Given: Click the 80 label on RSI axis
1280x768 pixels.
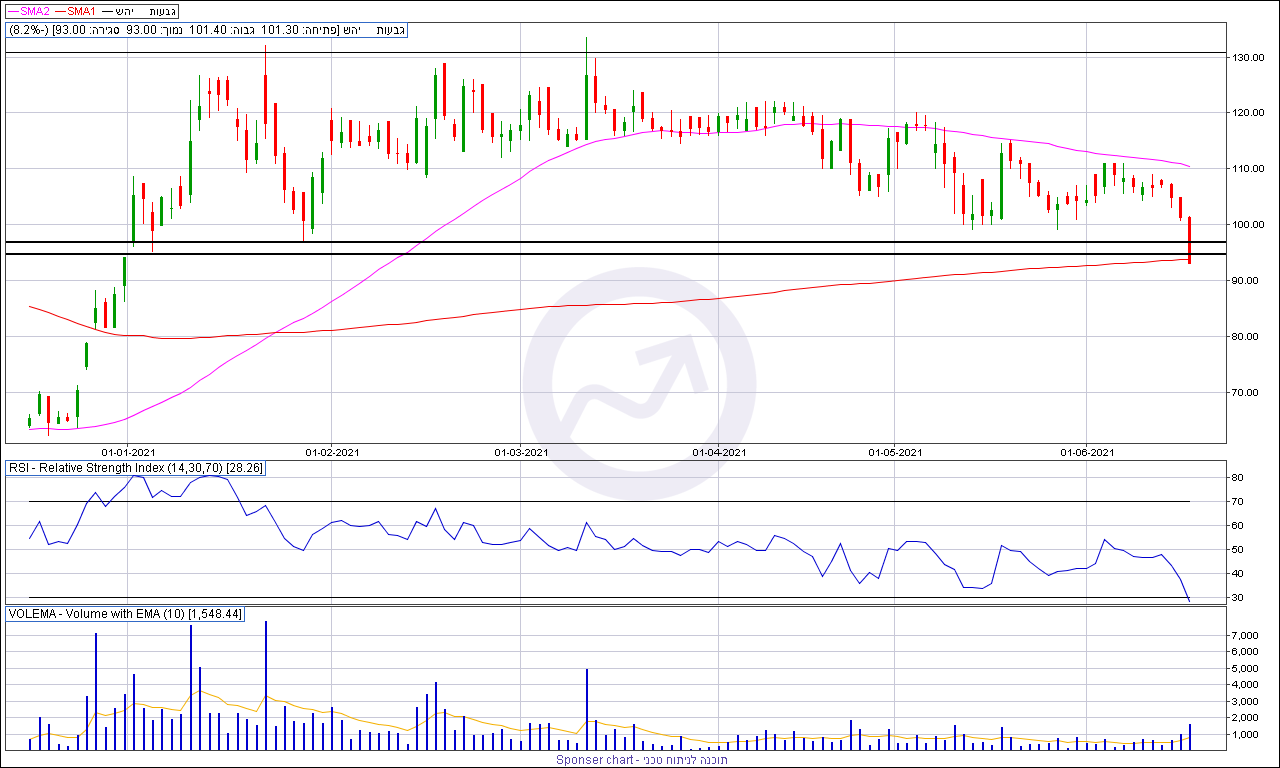Looking at the screenshot, I should (1237, 478).
